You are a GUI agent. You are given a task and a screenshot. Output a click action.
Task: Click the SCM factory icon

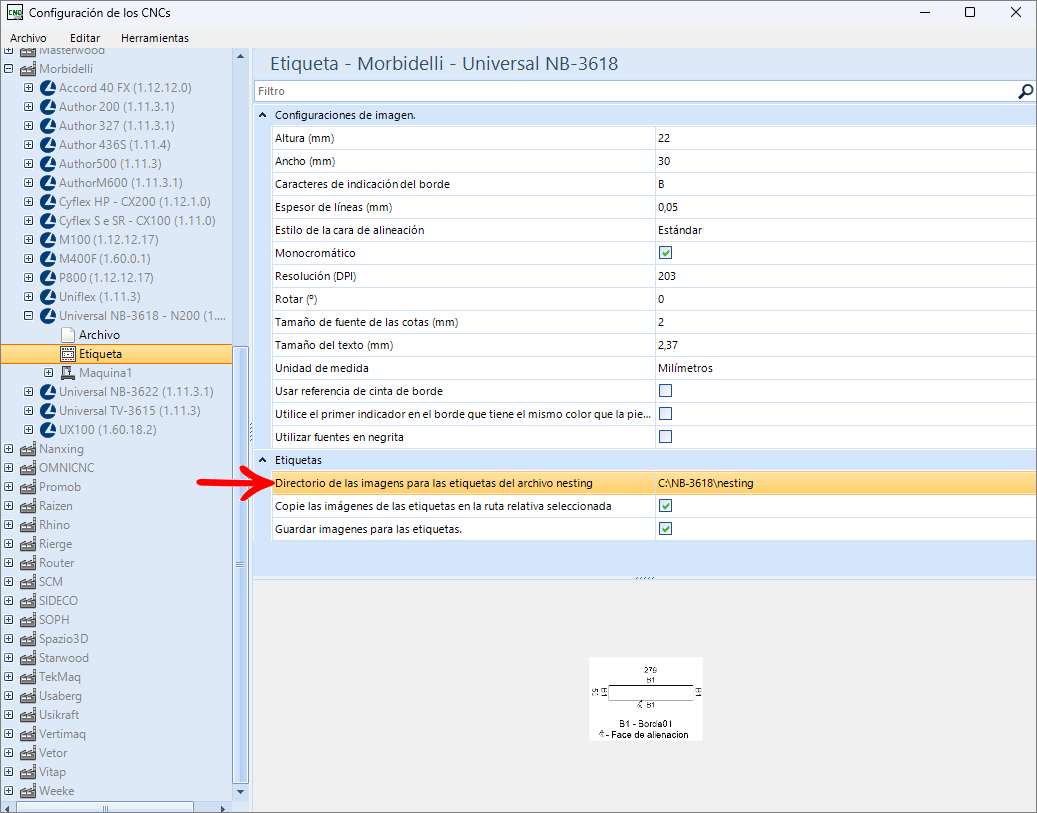pyautogui.click(x=28, y=582)
